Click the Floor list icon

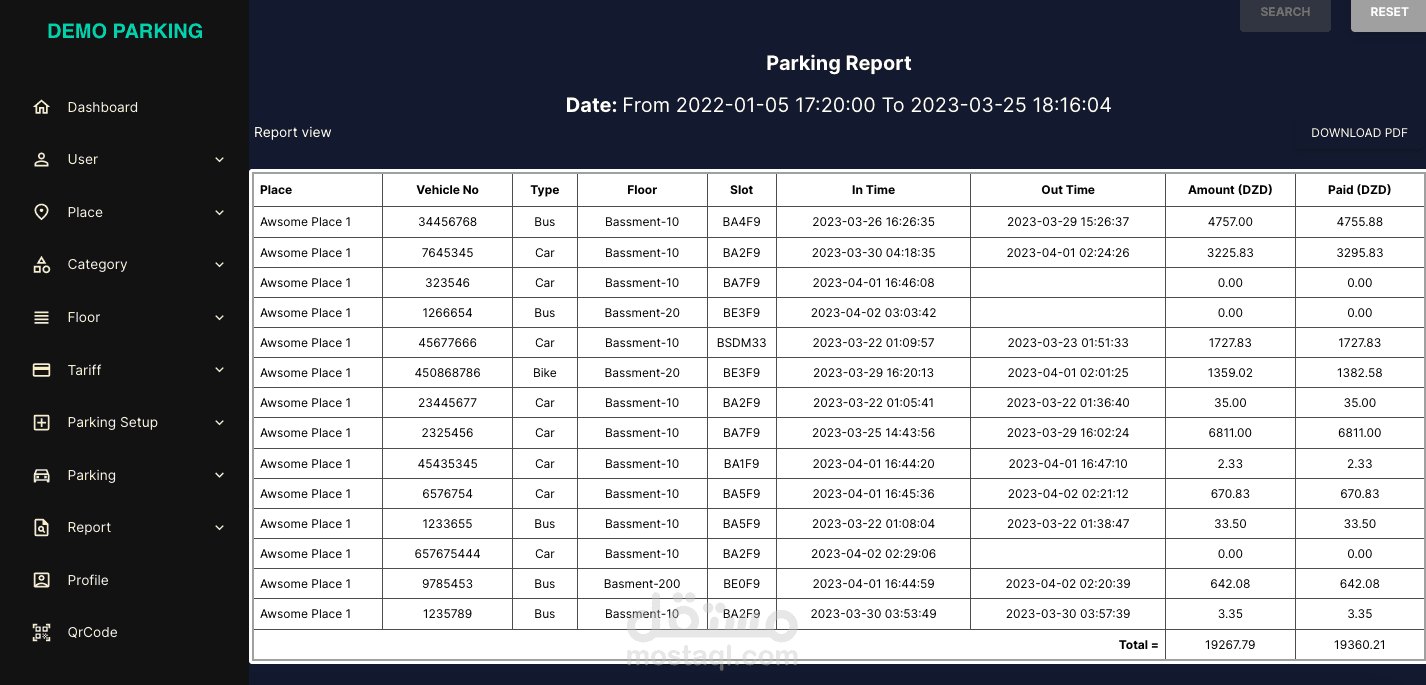tap(41, 317)
